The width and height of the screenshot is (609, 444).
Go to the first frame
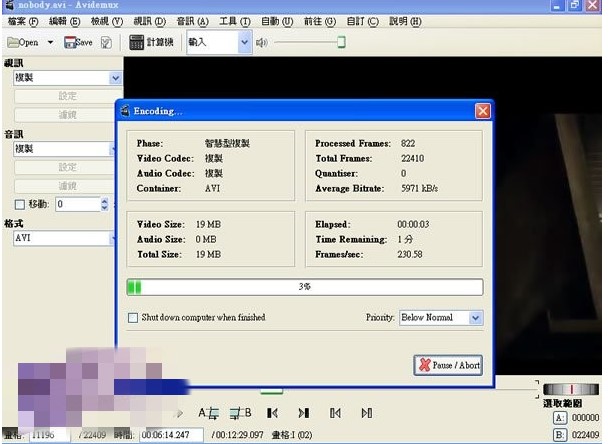click(x=336, y=412)
